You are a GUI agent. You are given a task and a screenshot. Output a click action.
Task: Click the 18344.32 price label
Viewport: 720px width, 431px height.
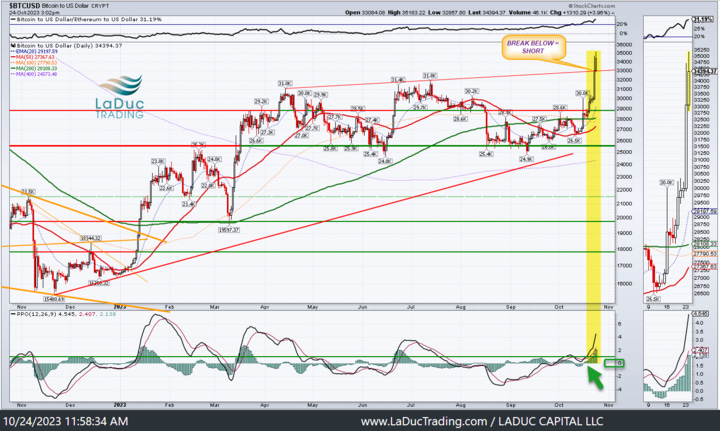(x=91, y=239)
